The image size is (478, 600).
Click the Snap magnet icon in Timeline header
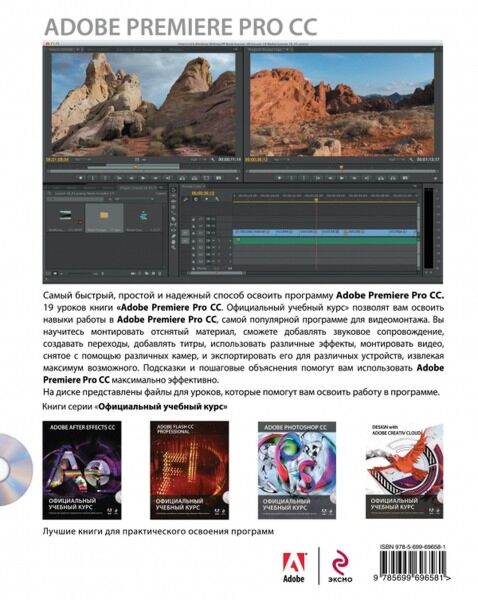pos(196,199)
